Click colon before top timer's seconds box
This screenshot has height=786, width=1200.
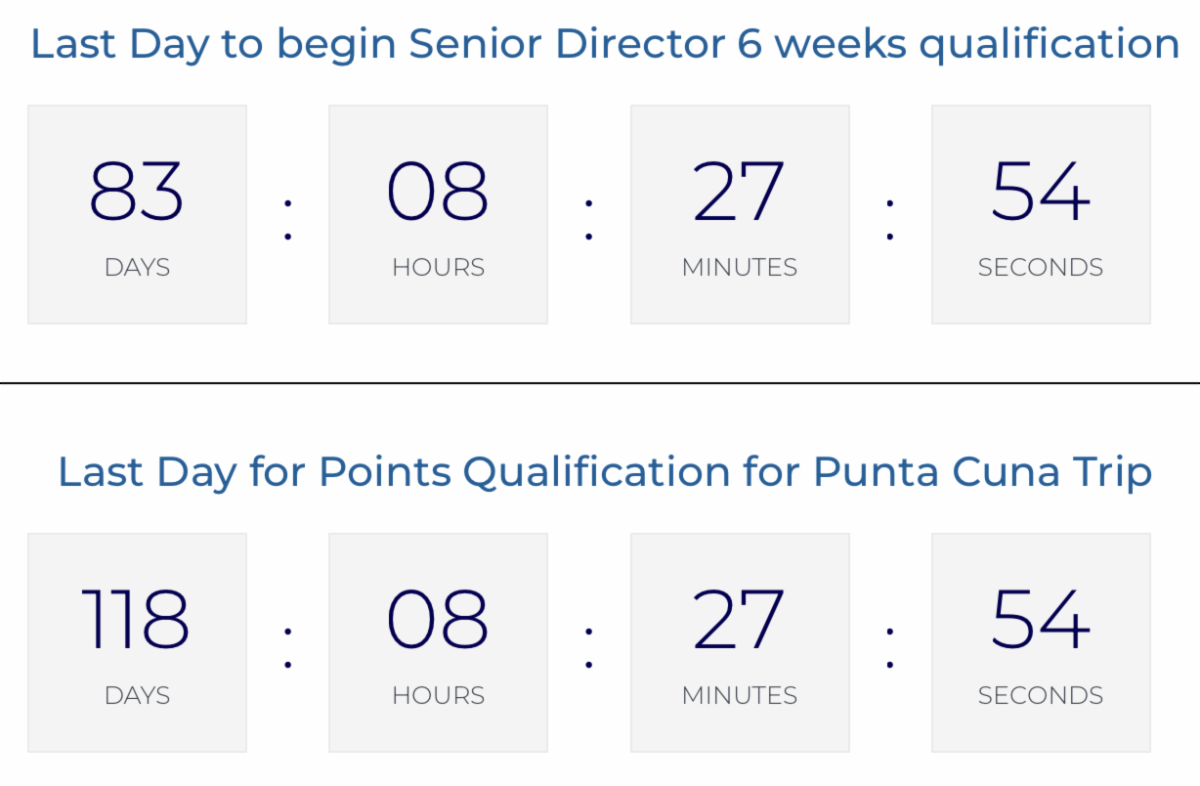890,219
